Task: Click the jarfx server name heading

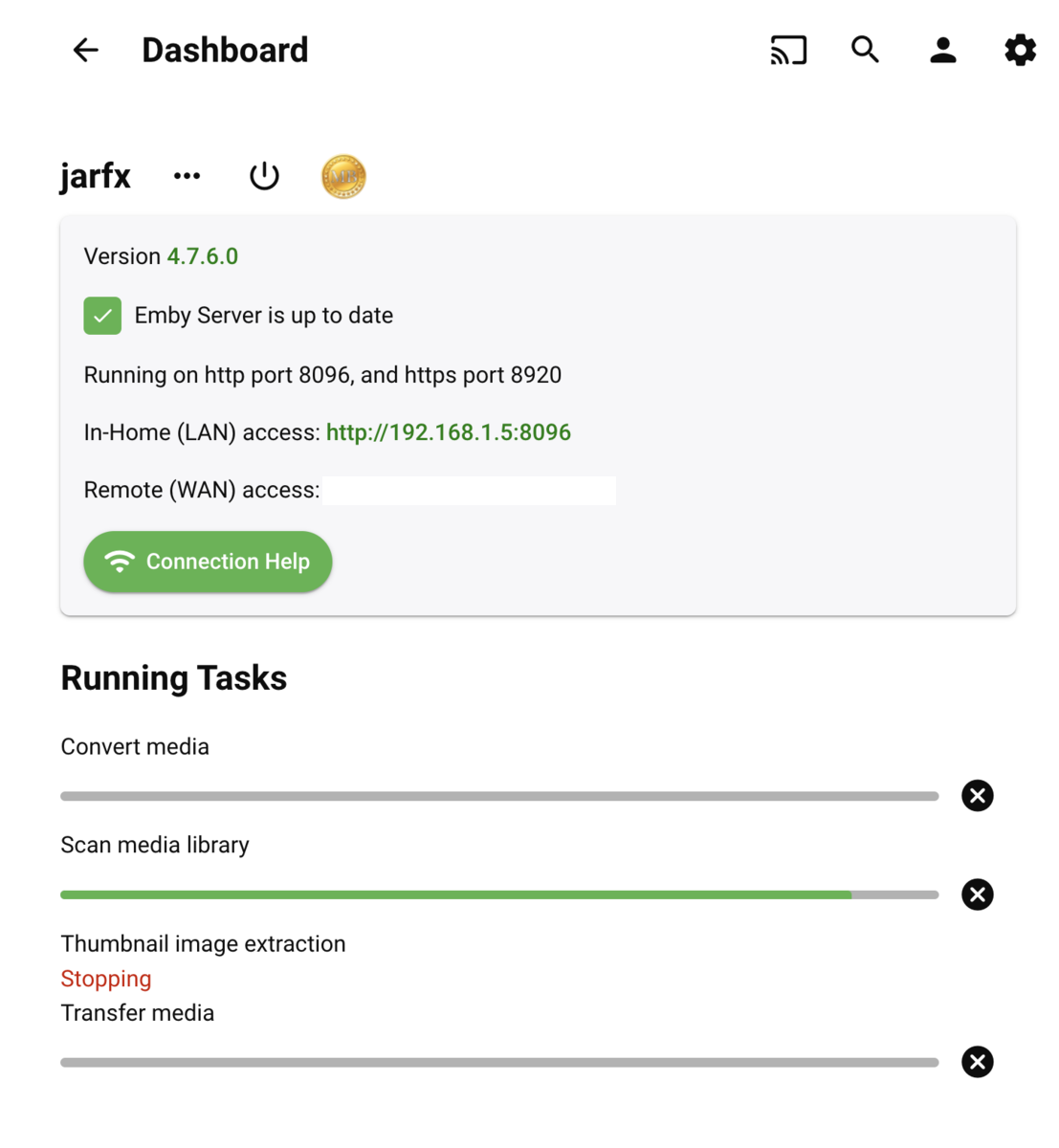Action: coord(95,176)
